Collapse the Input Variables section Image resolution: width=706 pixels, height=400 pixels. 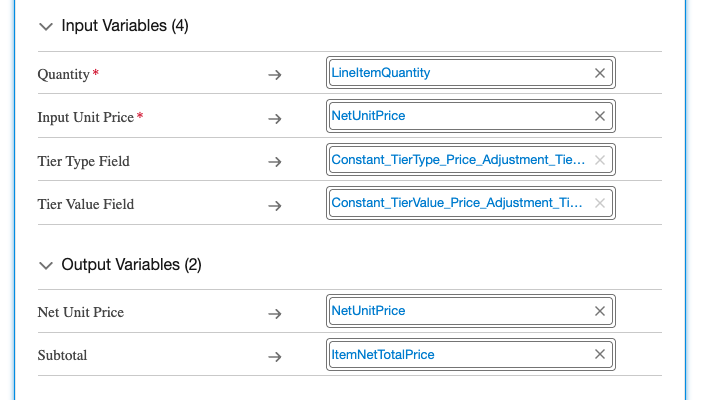[x=45, y=27]
